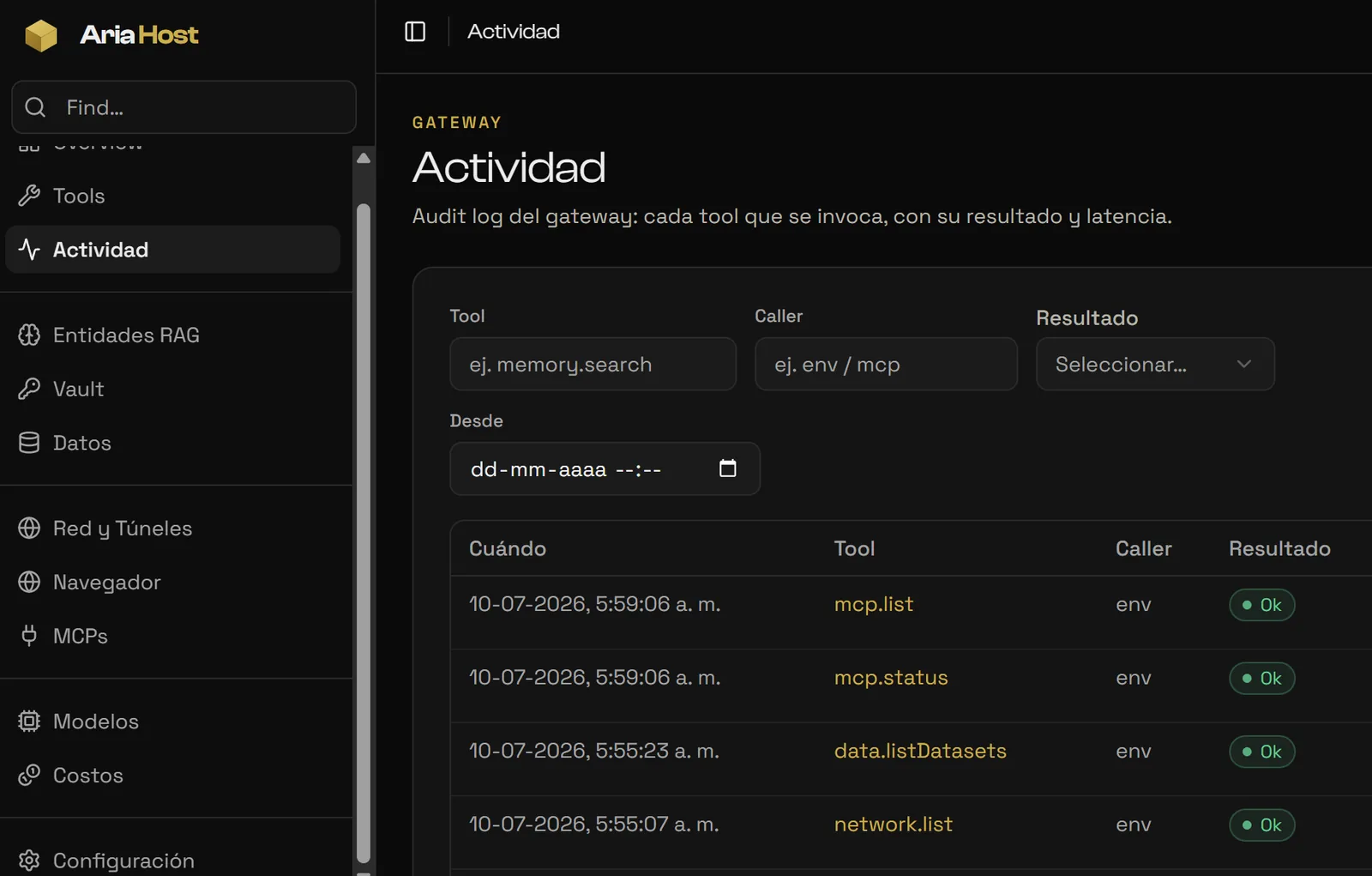Open the Tools menu item
Viewport: 1372px width, 876px height.
point(173,196)
